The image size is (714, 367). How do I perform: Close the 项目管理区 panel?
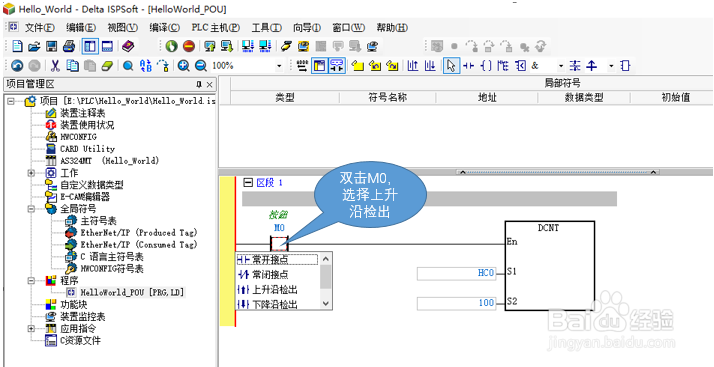209,85
